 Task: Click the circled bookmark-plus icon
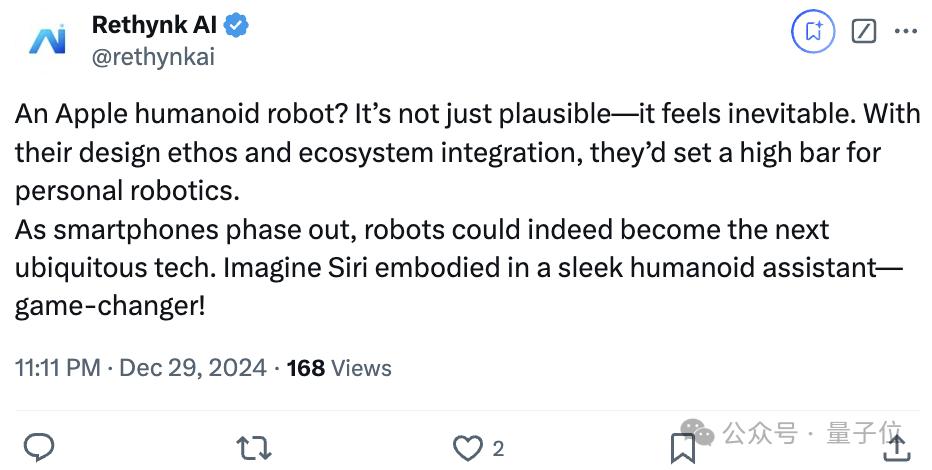click(813, 31)
